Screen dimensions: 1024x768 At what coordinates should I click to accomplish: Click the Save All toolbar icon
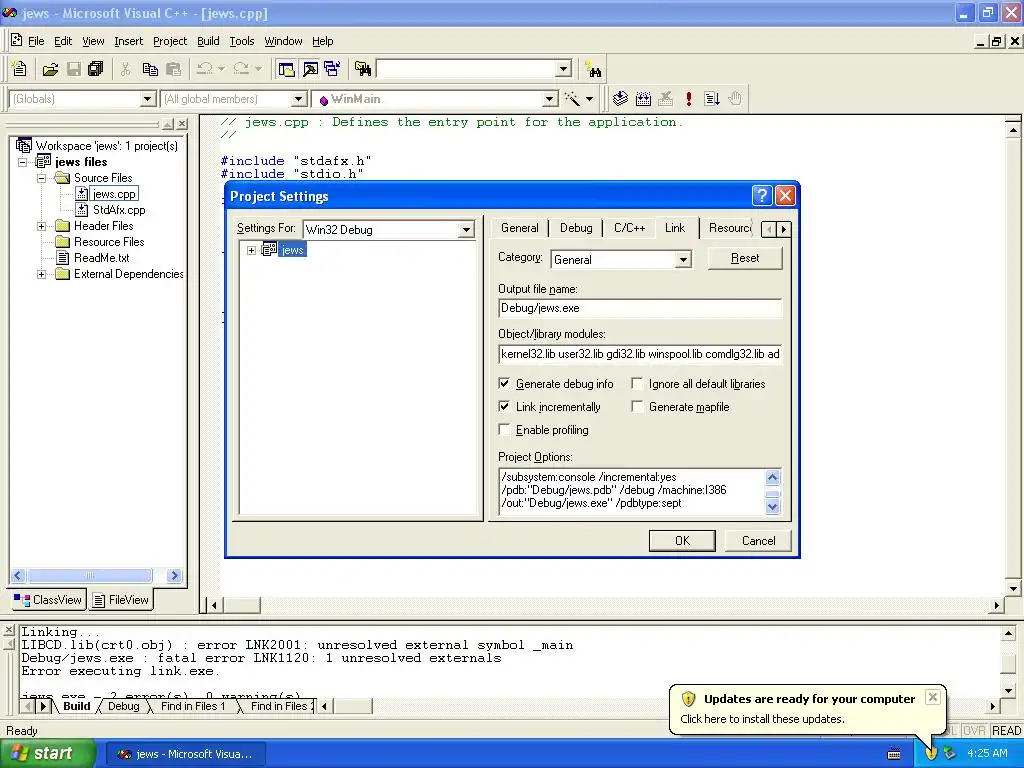95,69
